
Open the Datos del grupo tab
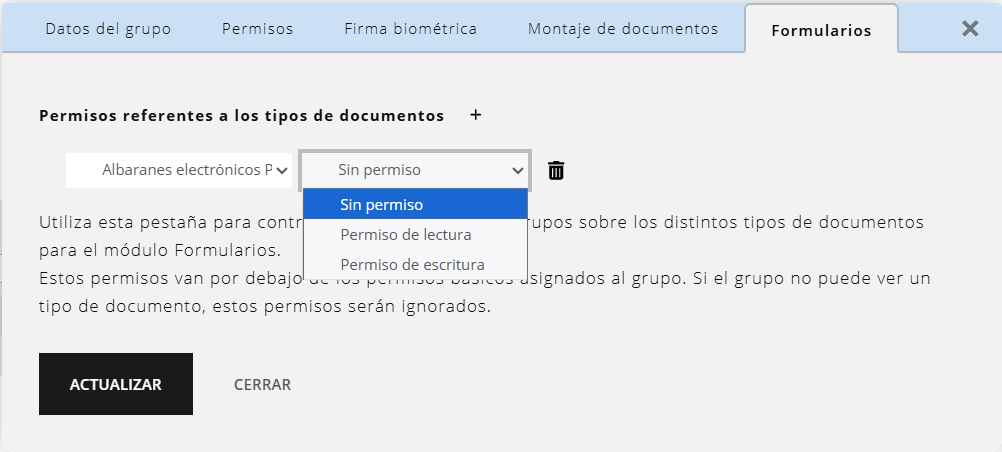tap(108, 28)
